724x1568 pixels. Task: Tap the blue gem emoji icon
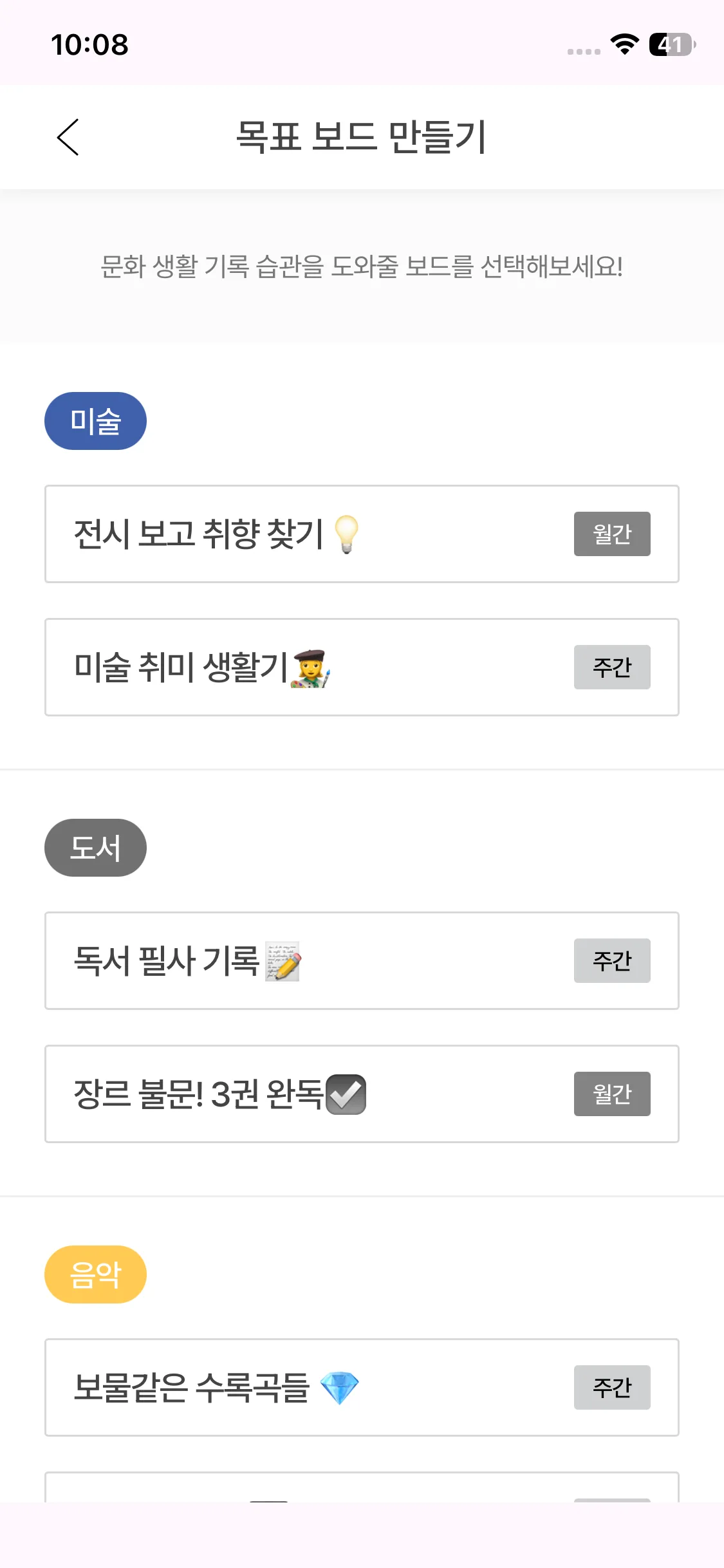pos(339,1388)
